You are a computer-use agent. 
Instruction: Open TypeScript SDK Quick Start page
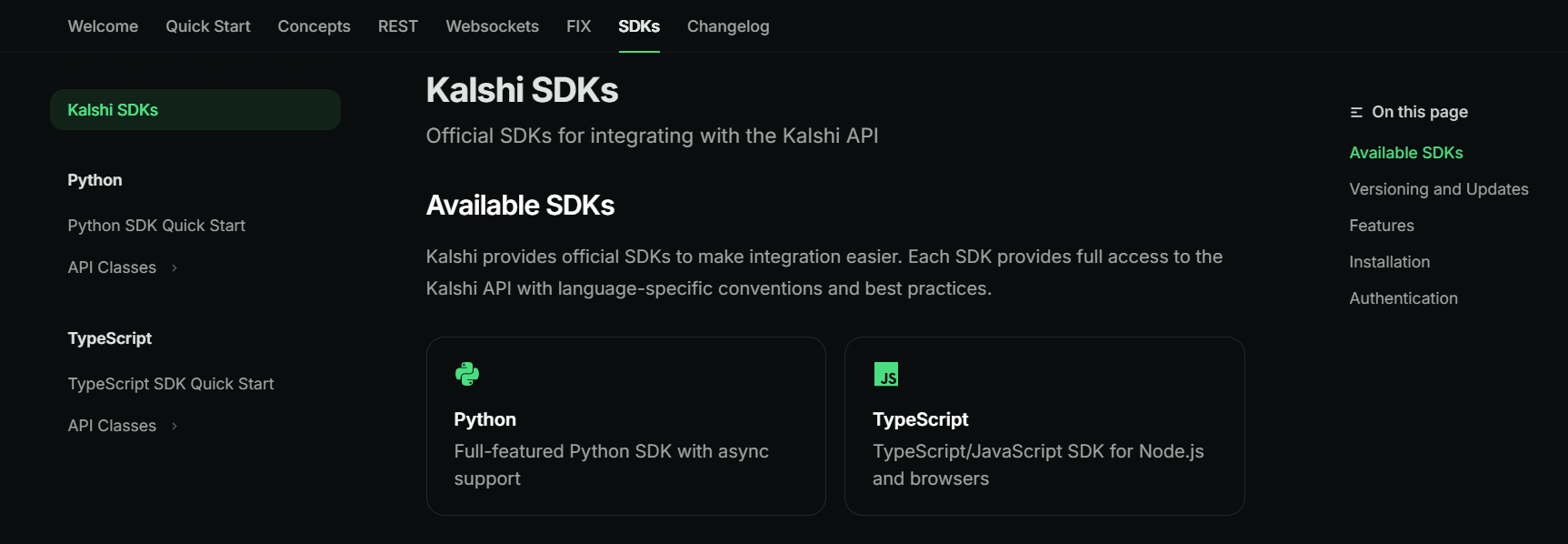click(x=171, y=384)
